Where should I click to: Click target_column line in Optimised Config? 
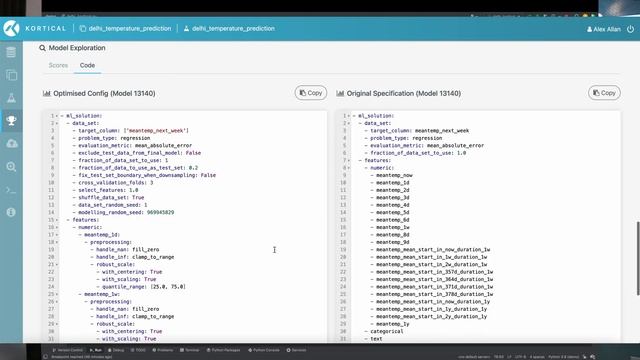point(131,131)
